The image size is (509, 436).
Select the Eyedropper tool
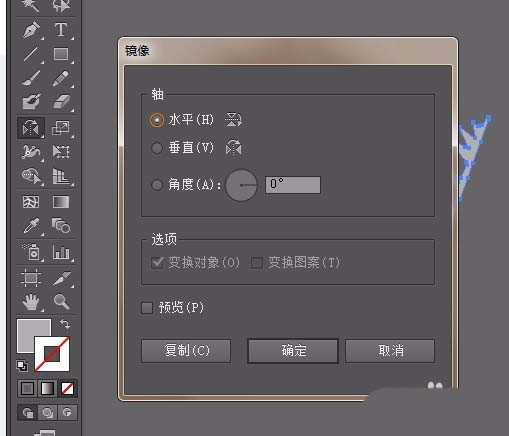click(31, 226)
